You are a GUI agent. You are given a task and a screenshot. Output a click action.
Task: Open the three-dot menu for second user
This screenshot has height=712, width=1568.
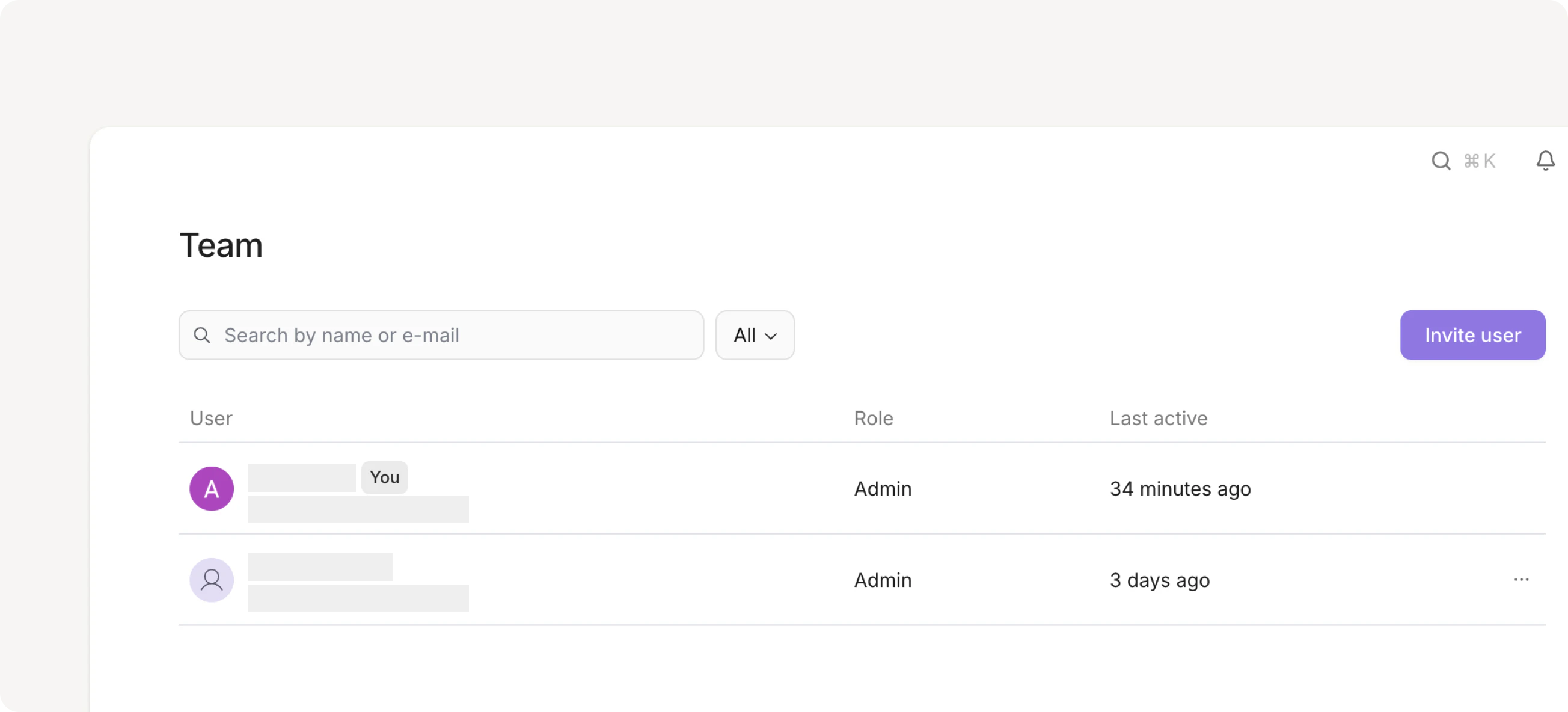(x=1521, y=579)
